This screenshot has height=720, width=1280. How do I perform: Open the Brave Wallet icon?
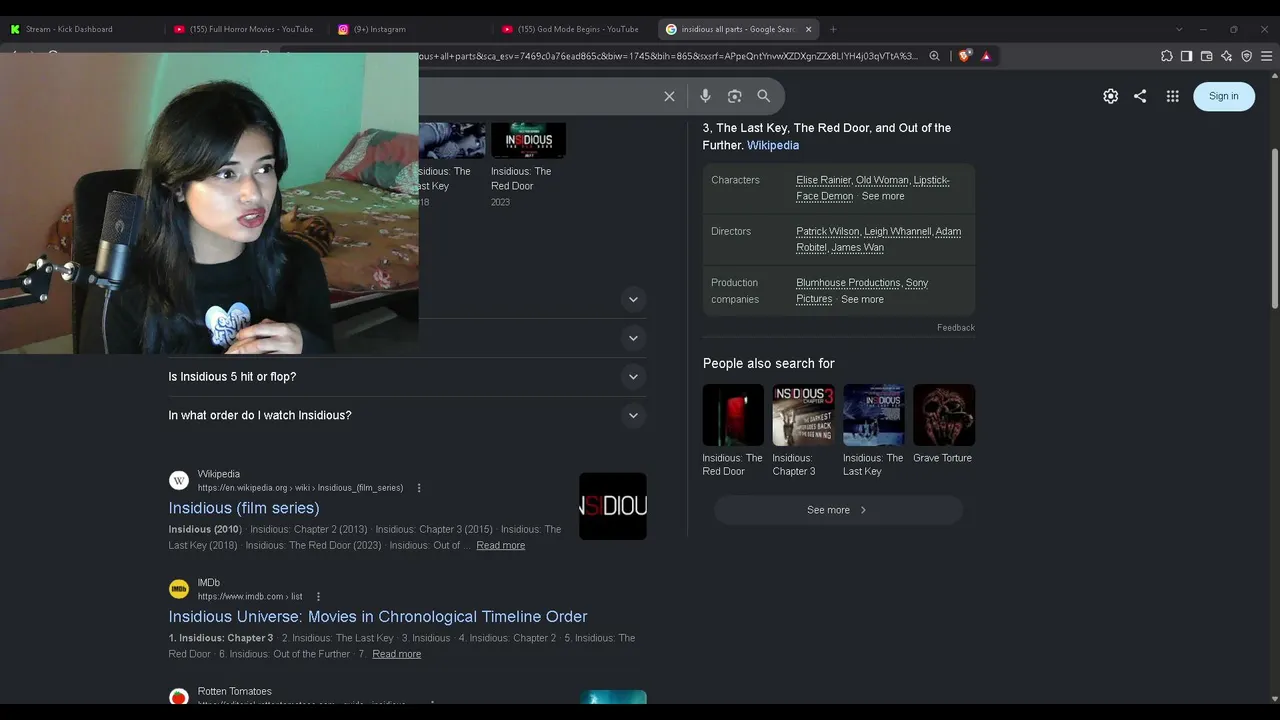[x=1206, y=56]
